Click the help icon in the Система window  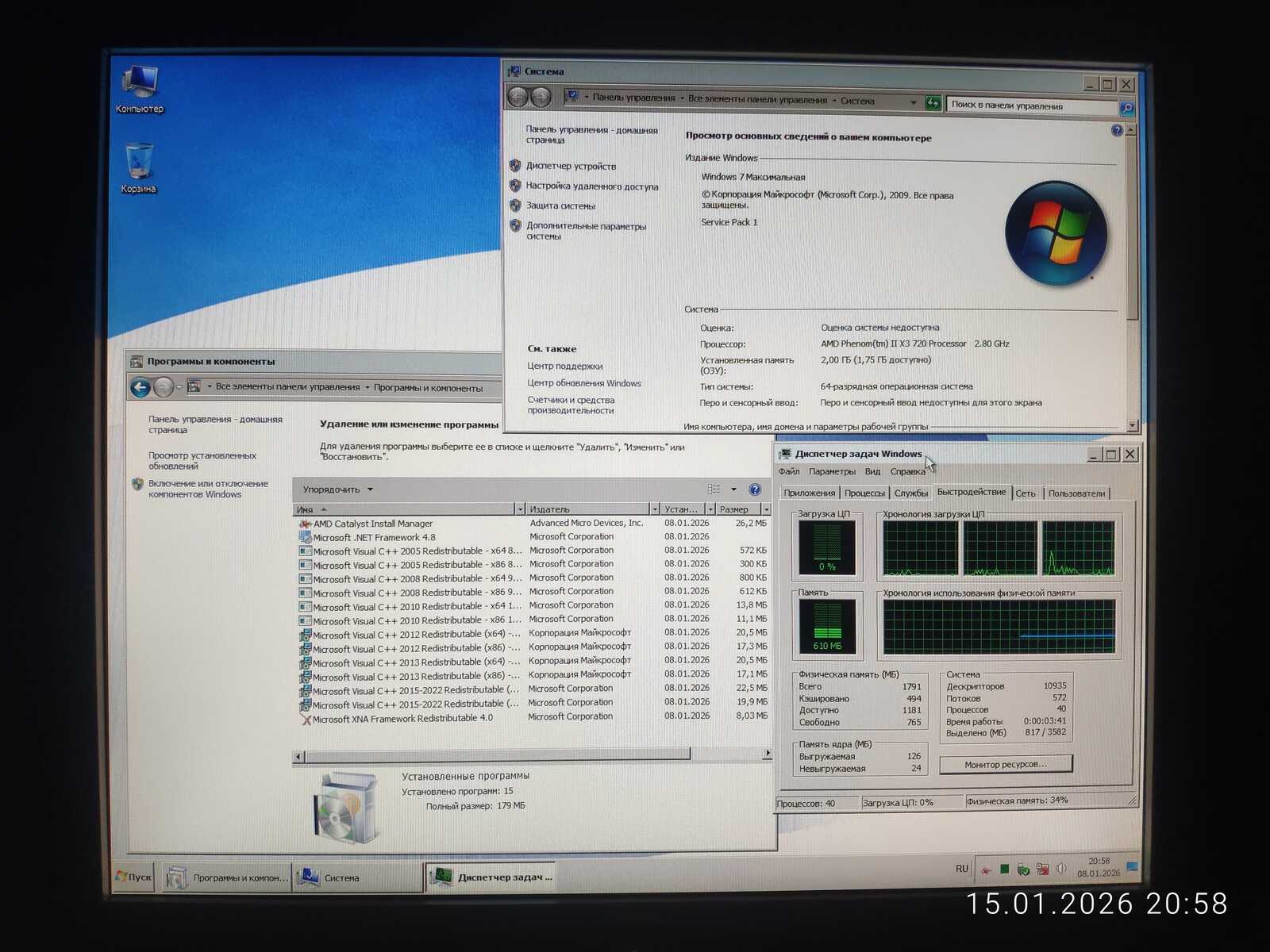coord(1117,130)
